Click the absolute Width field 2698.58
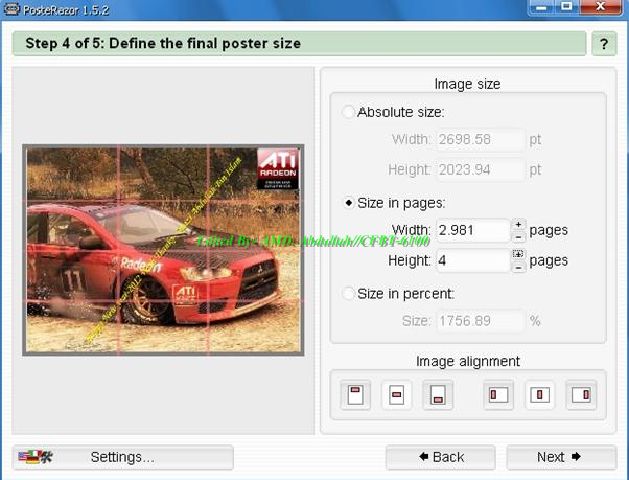The height and width of the screenshot is (480, 629). point(480,140)
